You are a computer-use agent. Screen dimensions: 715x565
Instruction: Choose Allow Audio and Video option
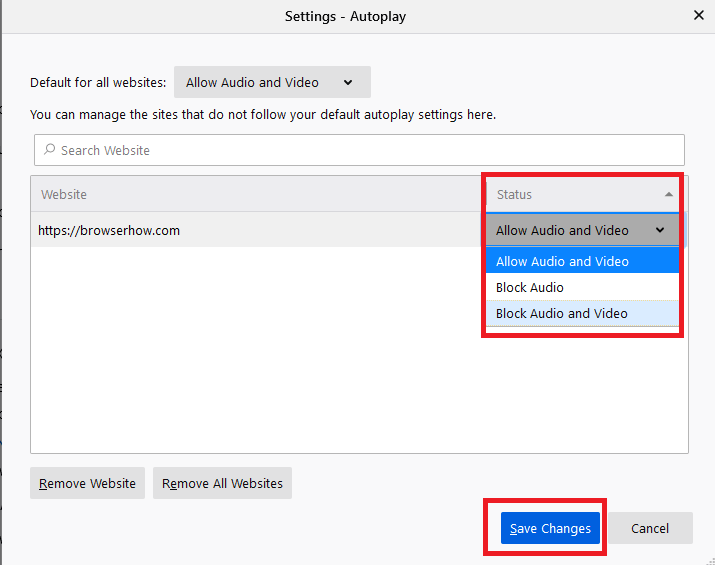point(582,261)
